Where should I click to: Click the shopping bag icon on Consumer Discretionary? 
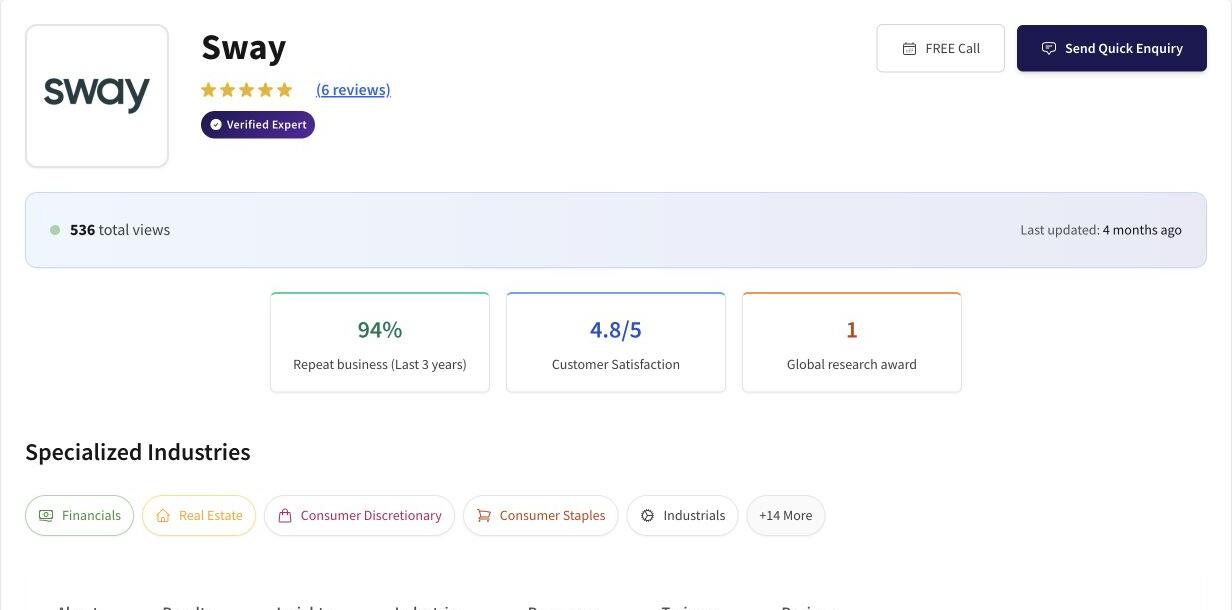click(285, 516)
